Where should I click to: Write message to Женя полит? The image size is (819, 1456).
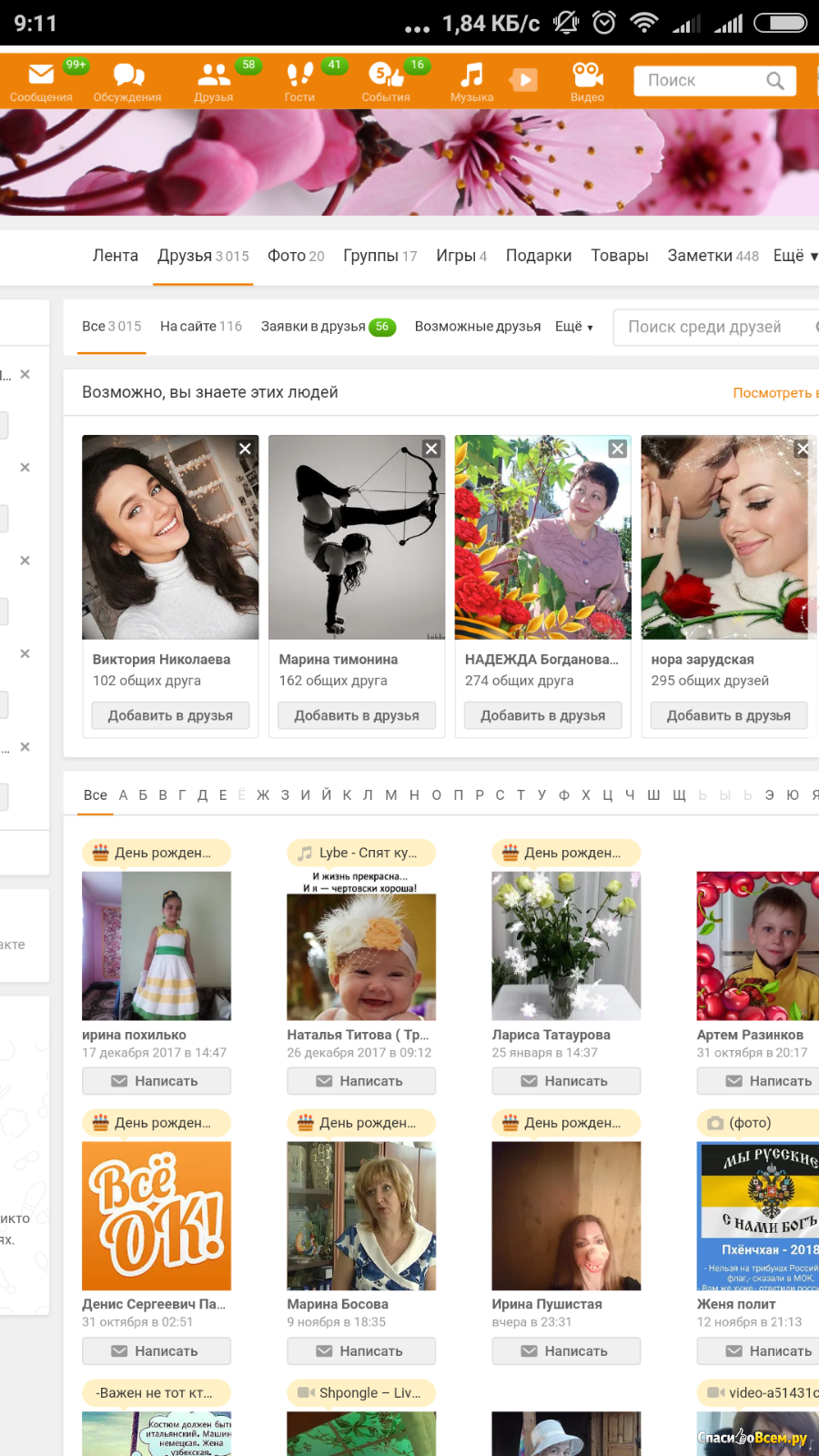(758, 1351)
